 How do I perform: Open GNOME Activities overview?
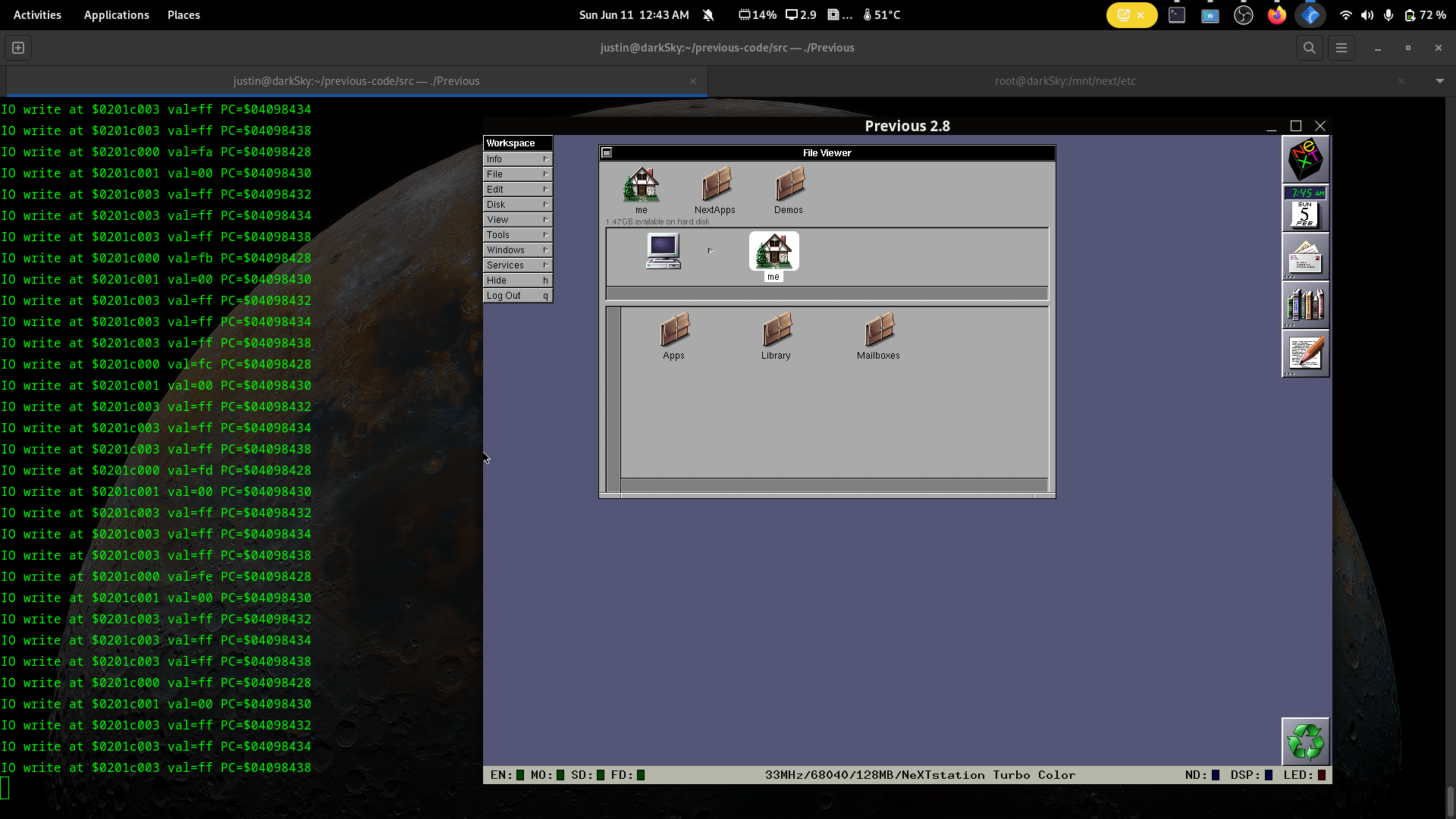37,15
